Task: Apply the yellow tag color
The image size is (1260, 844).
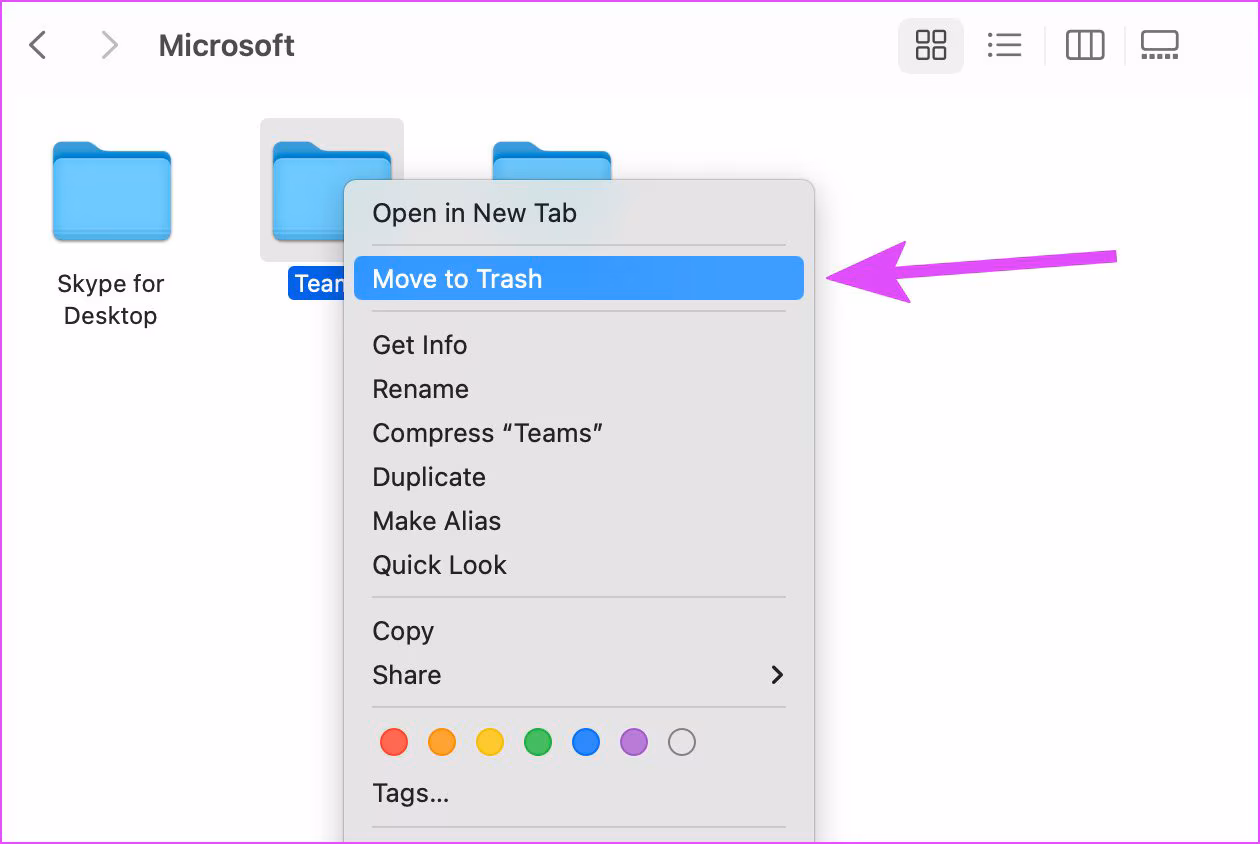Action: (490, 742)
